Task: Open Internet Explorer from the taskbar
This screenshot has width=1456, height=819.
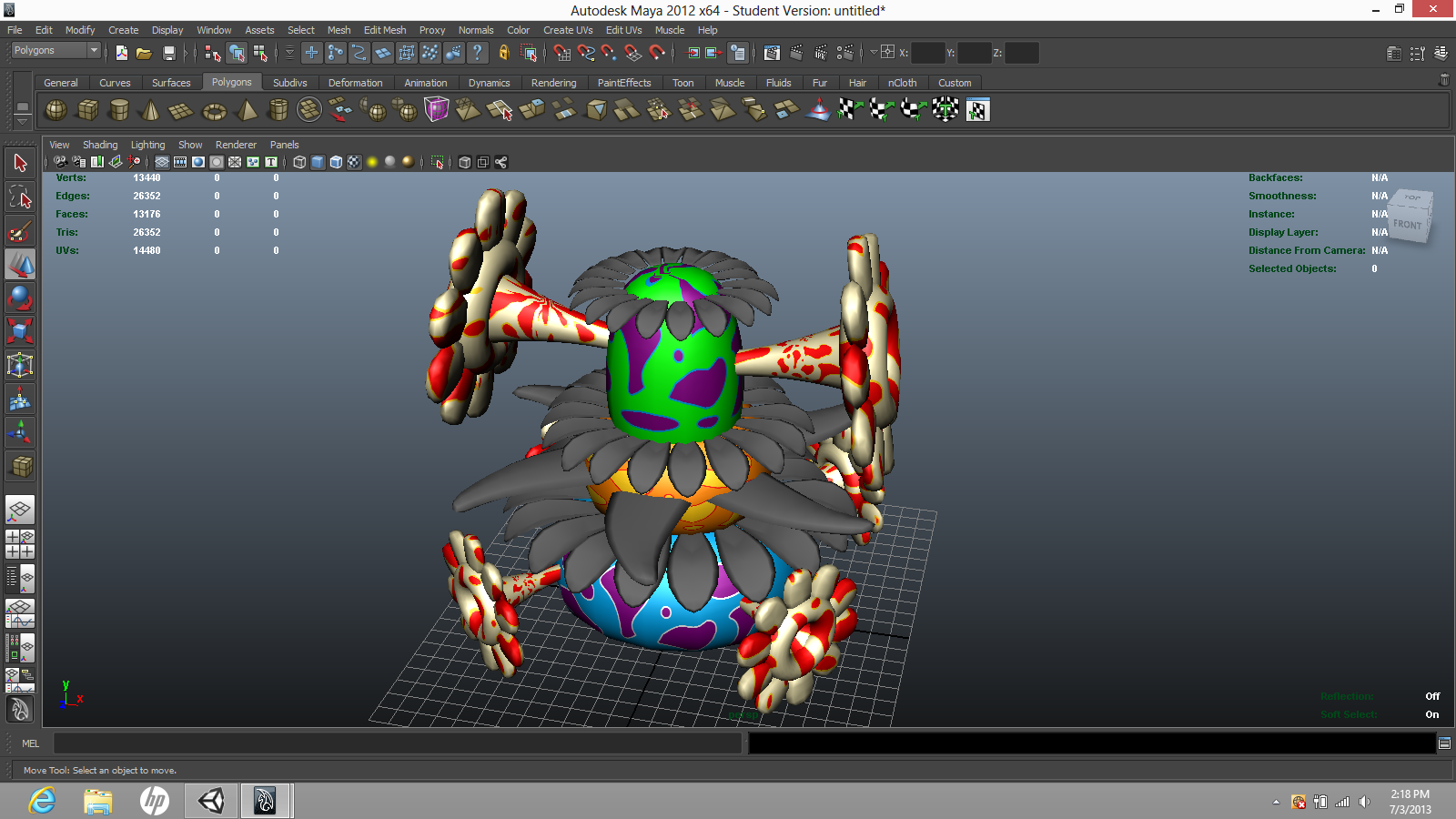Action: (x=42, y=801)
